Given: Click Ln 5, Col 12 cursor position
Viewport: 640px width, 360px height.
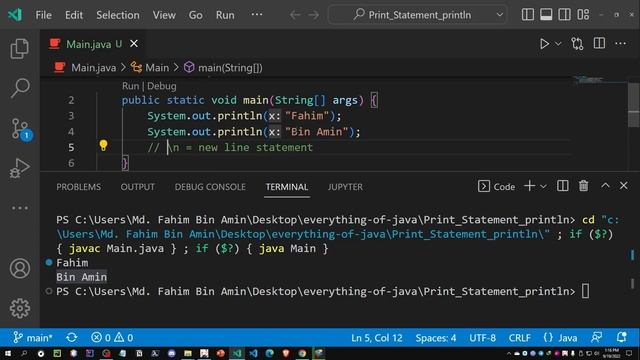Looking at the screenshot, I should click(x=376, y=338).
